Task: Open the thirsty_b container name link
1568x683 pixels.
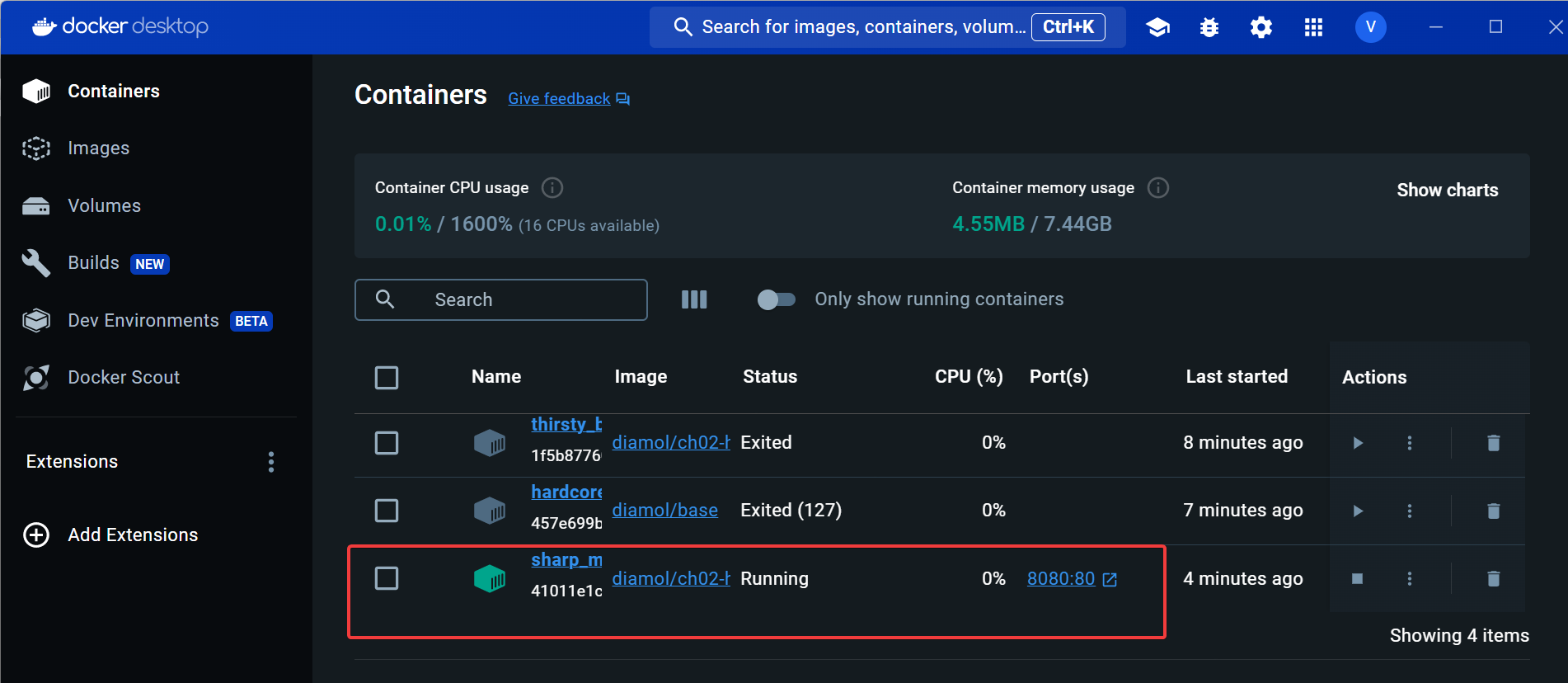Action: point(566,424)
